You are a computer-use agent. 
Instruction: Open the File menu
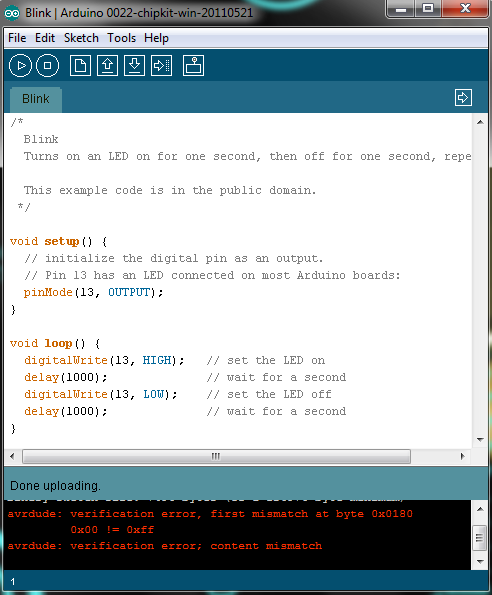coord(17,38)
